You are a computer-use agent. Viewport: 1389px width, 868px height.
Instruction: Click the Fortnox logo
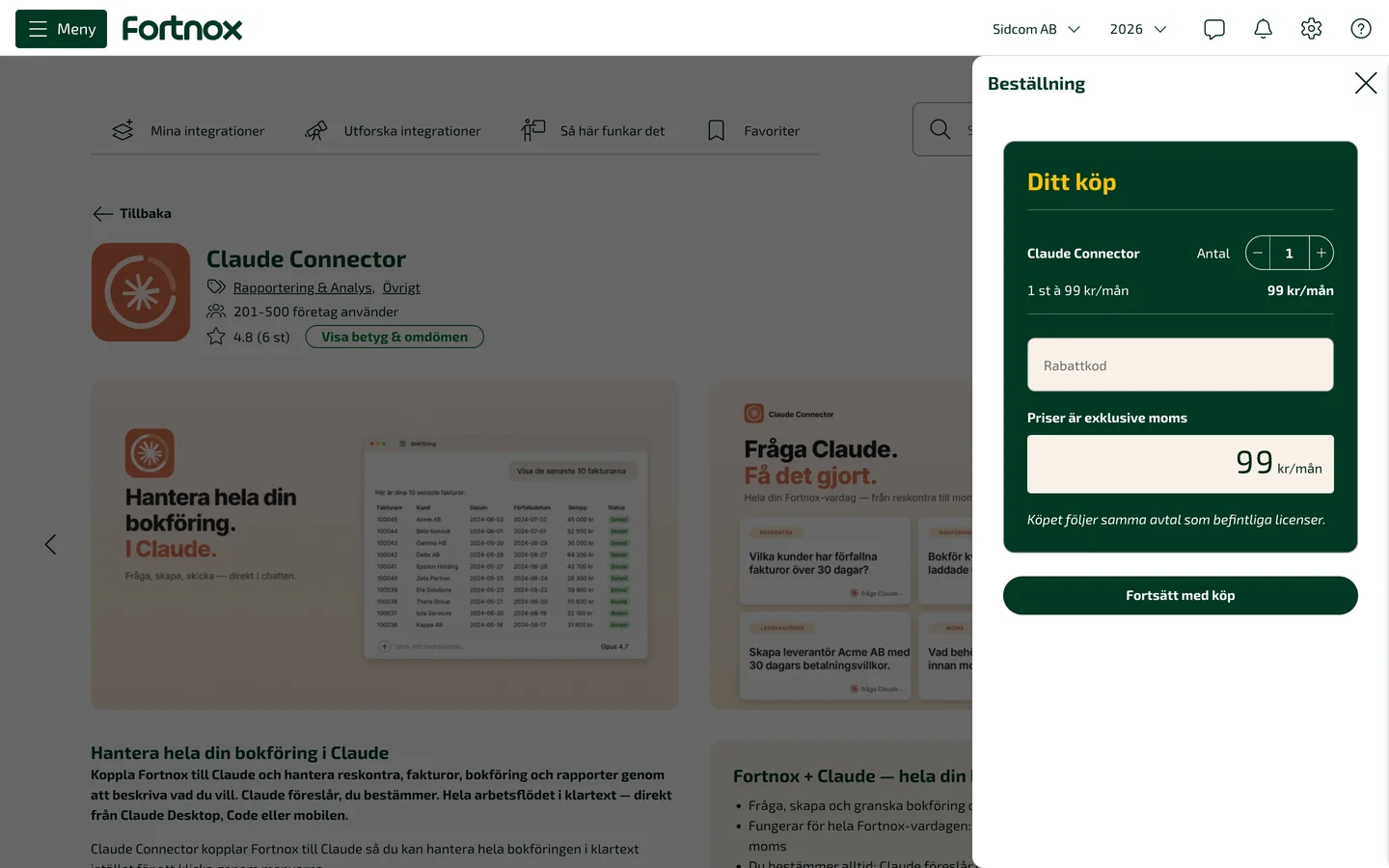tap(182, 29)
